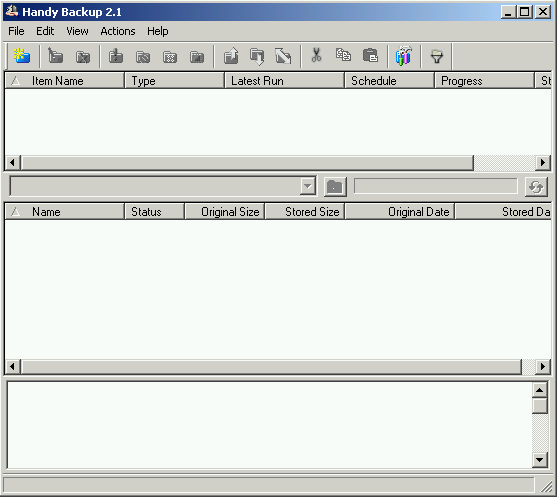Click the items list horizontal scrollbar thumb
557x497 pixels.
click(247, 163)
